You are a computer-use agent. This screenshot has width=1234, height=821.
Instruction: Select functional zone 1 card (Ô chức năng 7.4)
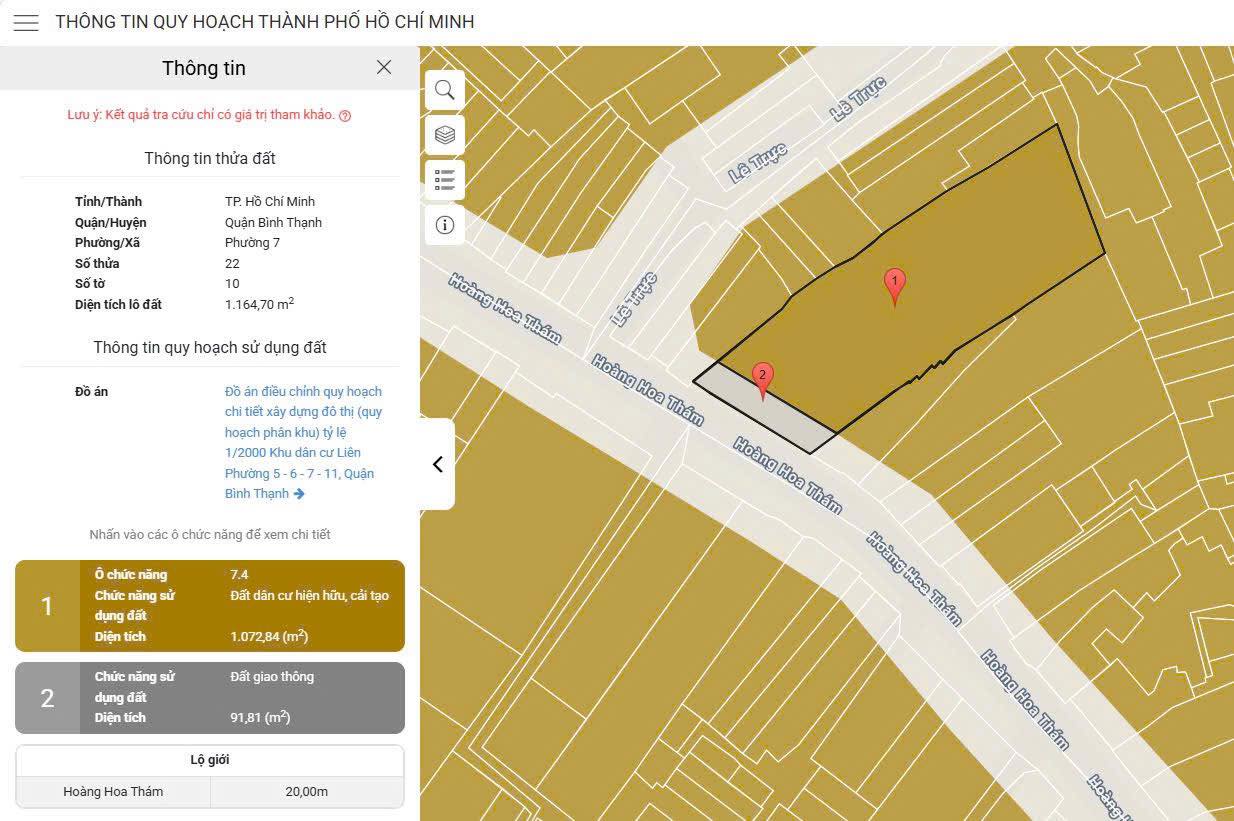tap(242, 606)
